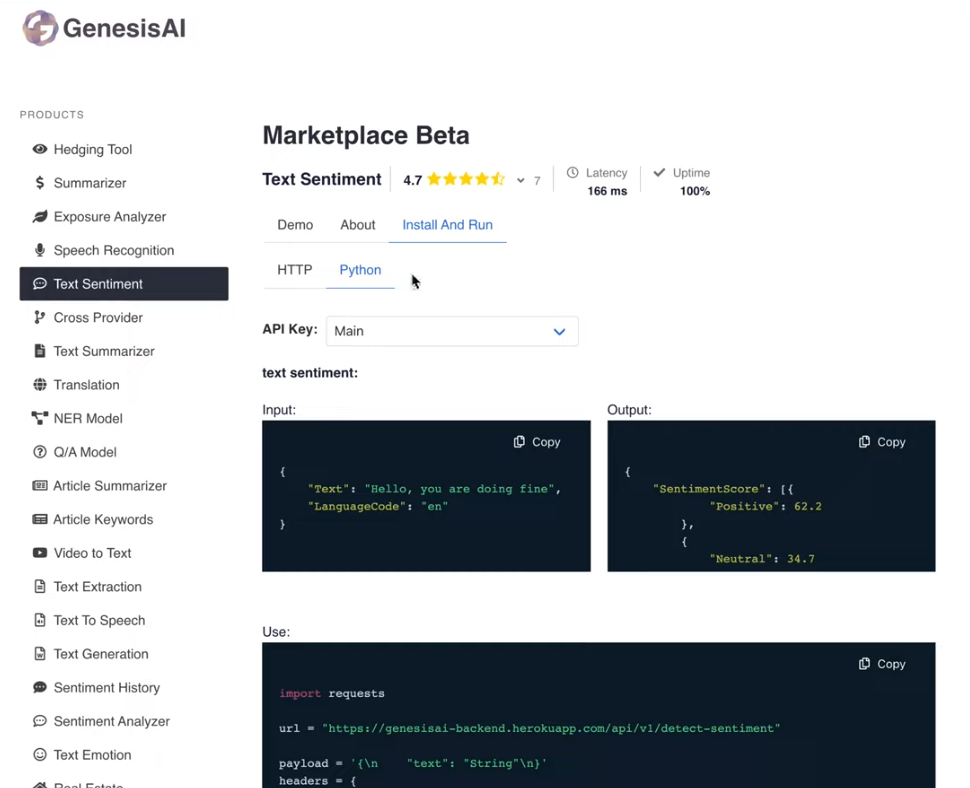Select the Q/A Model question icon
The height and width of the screenshot is (788, 970).
[40, 452]
